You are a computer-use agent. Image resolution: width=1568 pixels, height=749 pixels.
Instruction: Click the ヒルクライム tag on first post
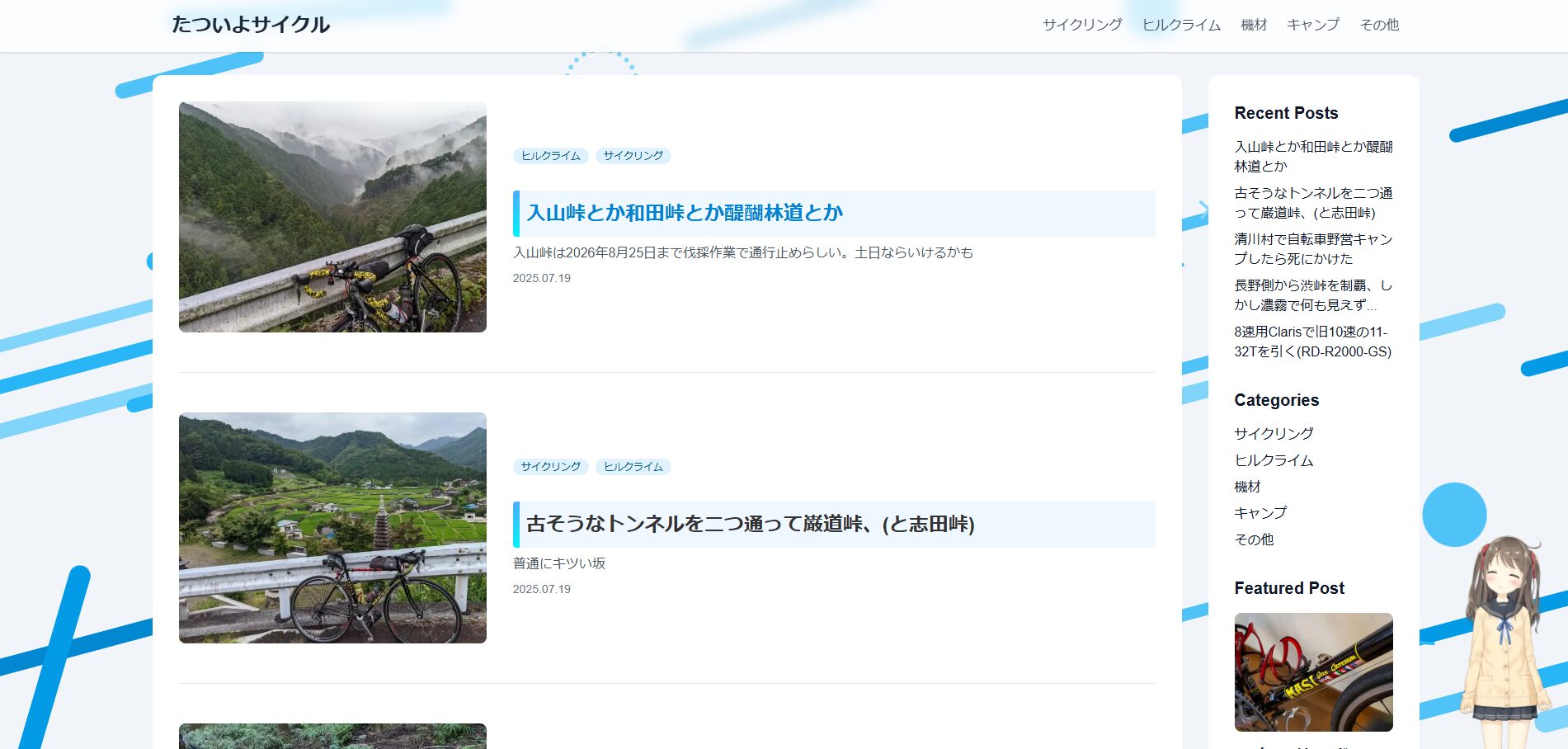click(x=550, y=156)
